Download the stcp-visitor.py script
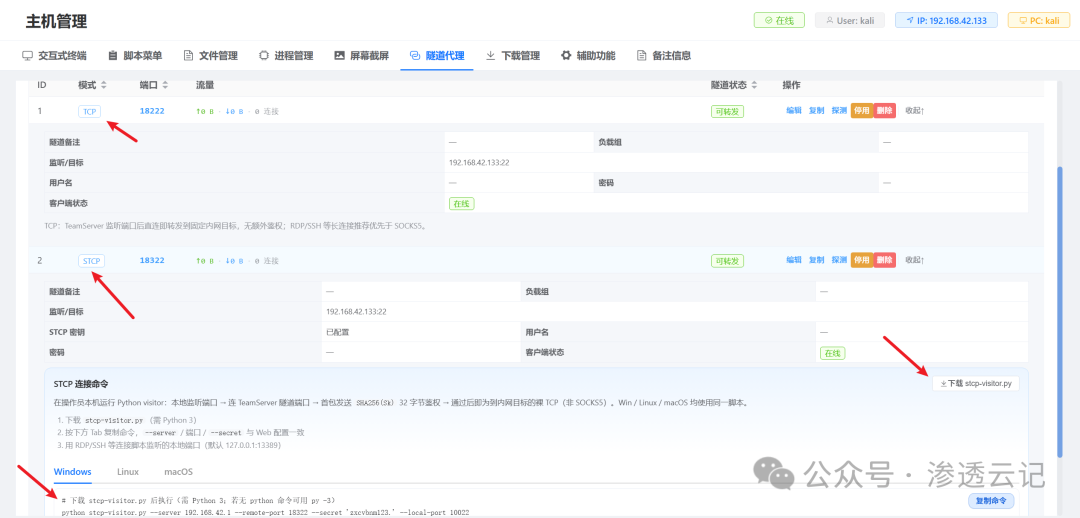 tap(975, 384)
